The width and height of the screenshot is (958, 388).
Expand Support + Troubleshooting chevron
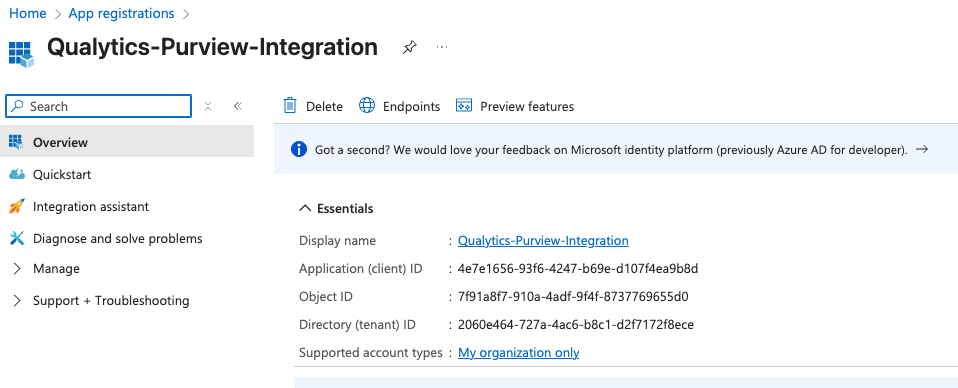17,301
